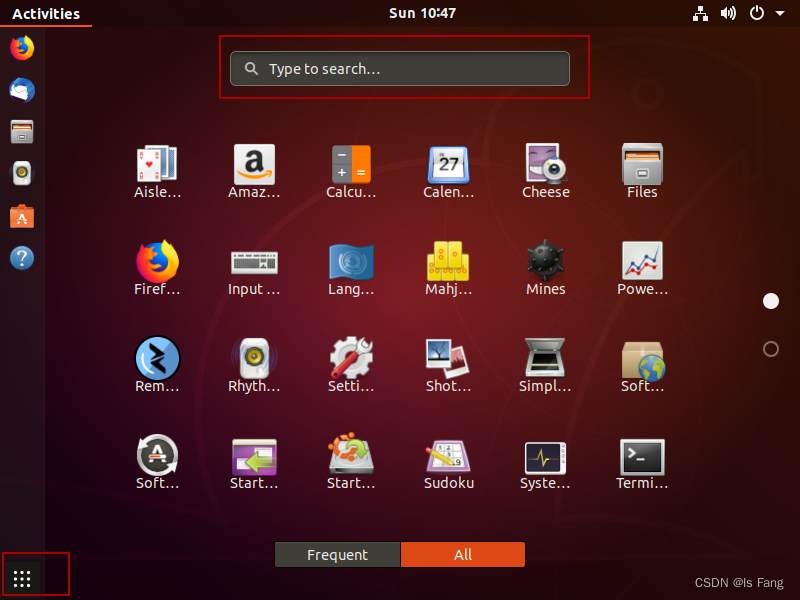Open Thunderbird Mail from the dock

(x=22, y=90)
